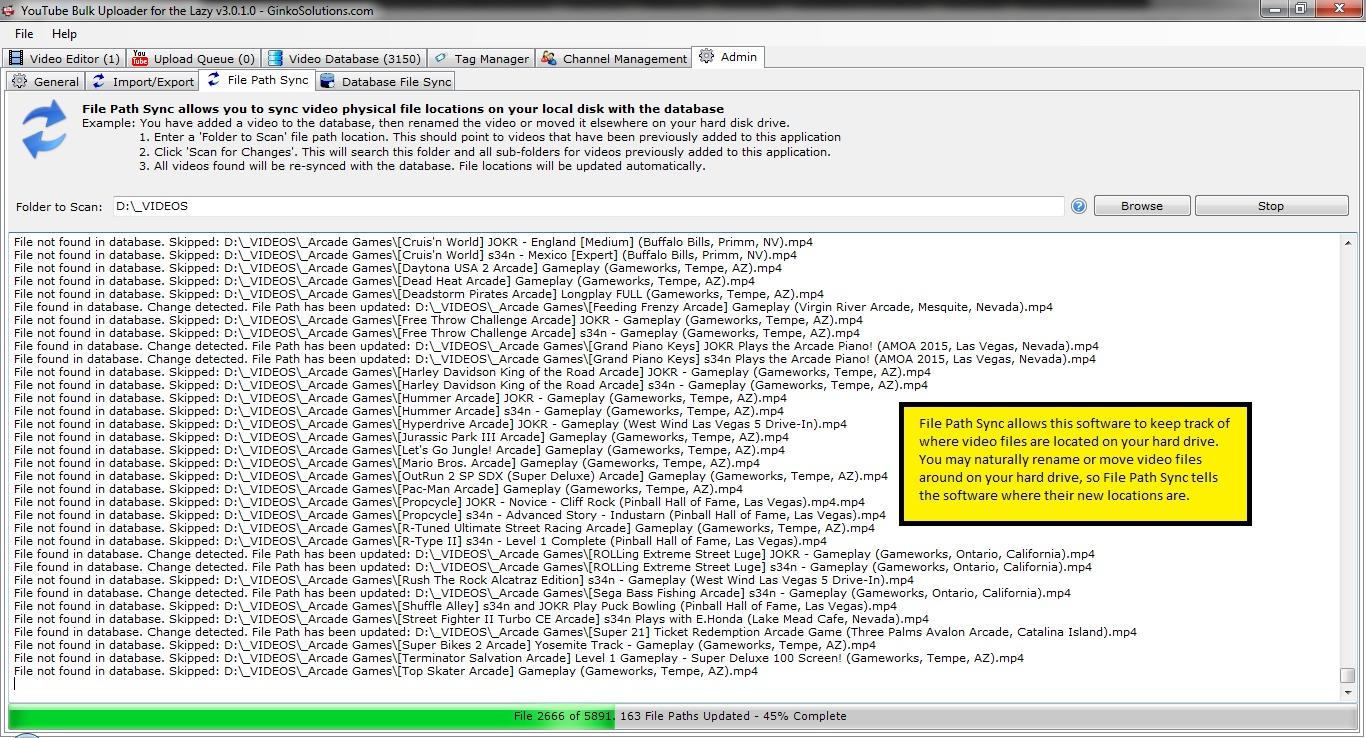1366x738 pixels.
Task: Click the Street Fighter II Turbo CE log line
Action: click(471, 619)
